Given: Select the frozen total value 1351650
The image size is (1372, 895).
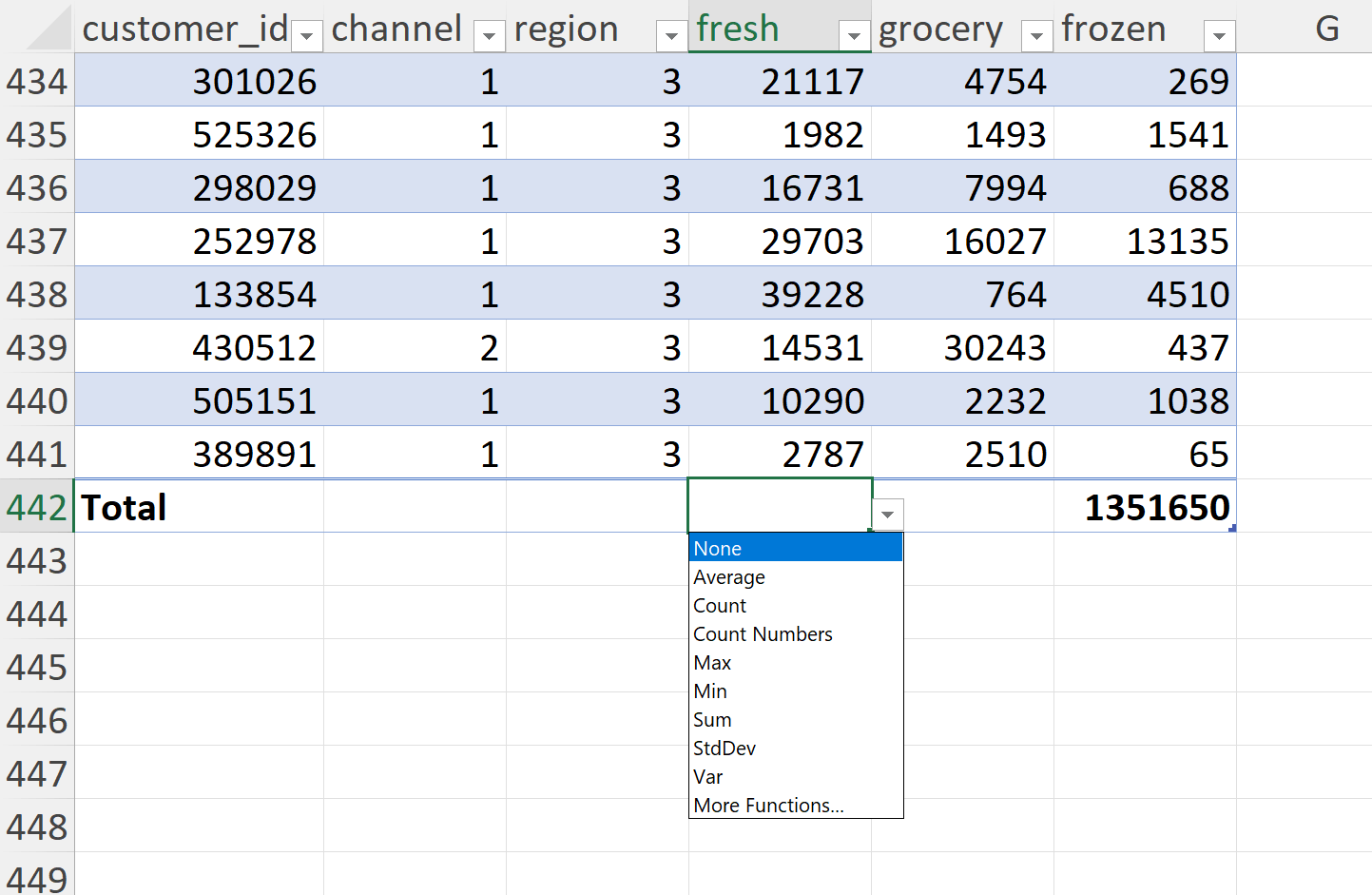Looking at the screenshot, I should pyautogui.click(x=1156, y=507).
